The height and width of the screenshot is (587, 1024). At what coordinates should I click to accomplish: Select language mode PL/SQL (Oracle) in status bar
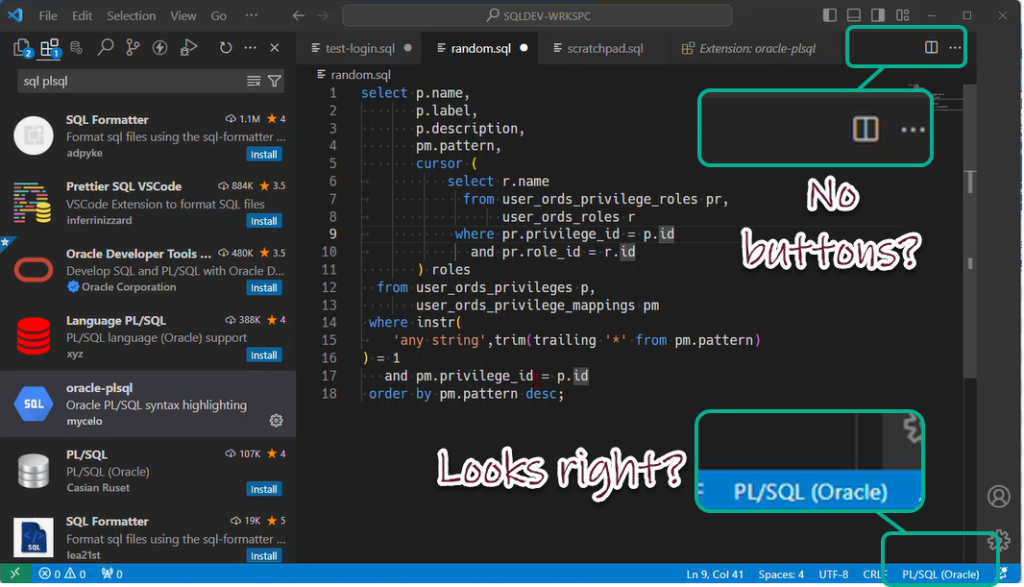(940, 575)
